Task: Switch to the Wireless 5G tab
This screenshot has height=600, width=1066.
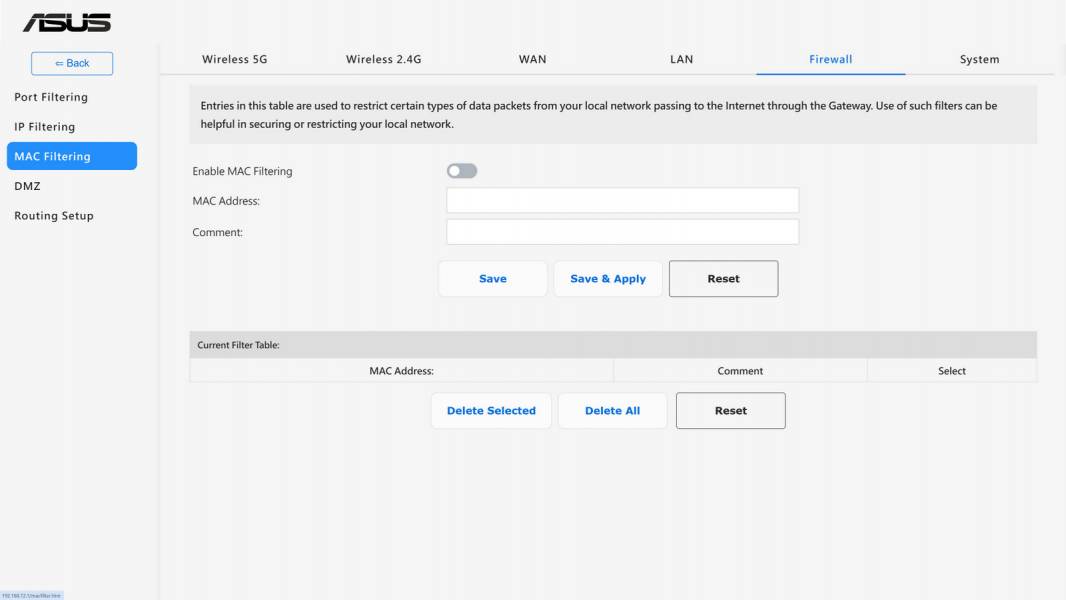Action: tap(235, 59)
